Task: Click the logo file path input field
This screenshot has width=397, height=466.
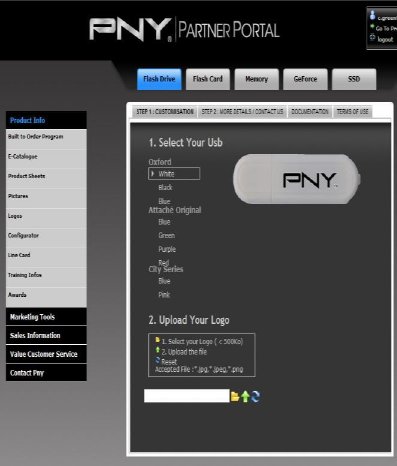Action: tap(187, 396)
